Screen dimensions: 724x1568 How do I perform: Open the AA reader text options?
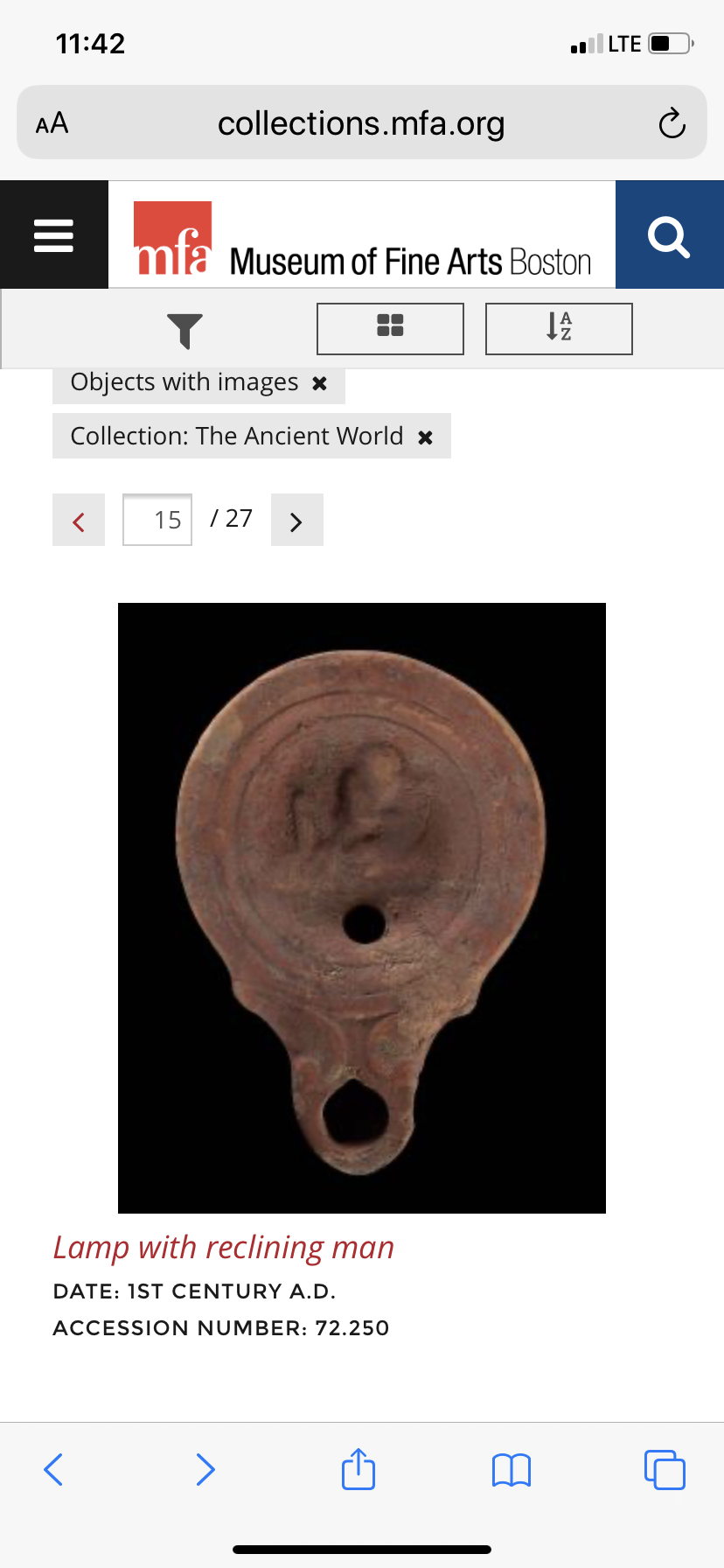point(52,123)
